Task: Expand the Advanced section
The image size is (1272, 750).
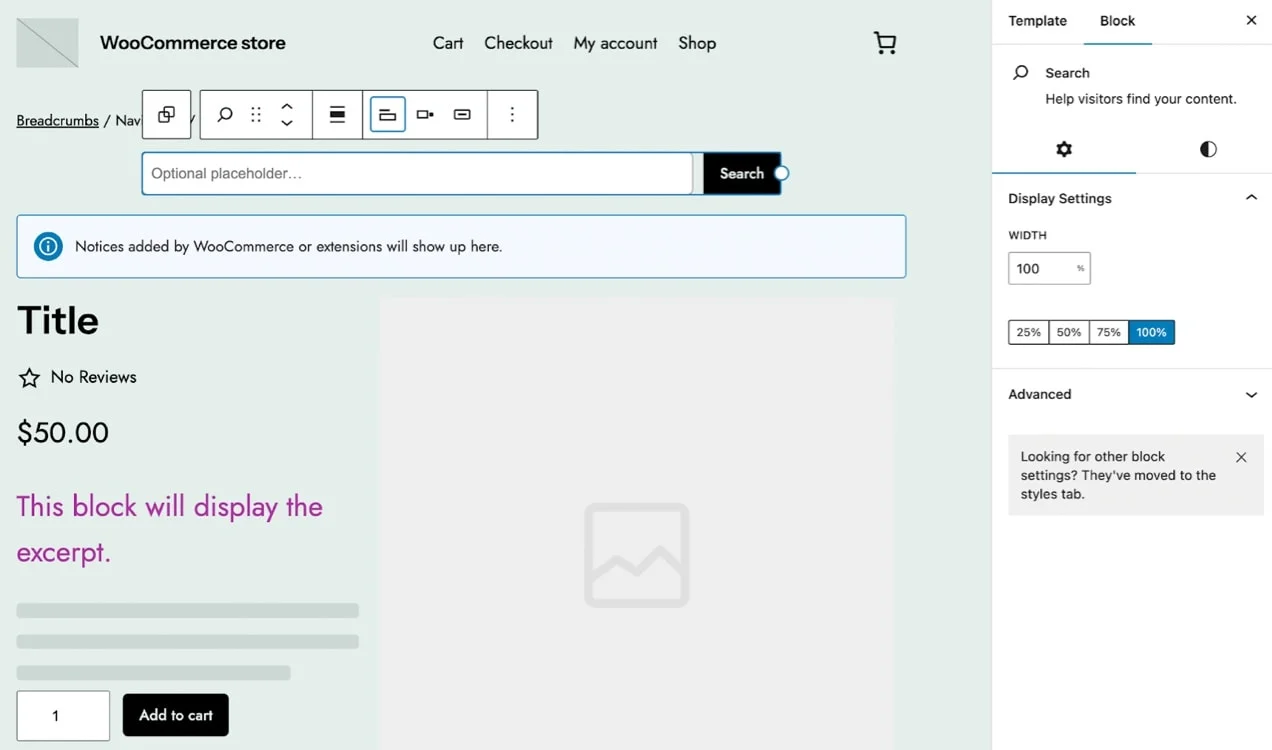Action: [x=1250, y=394]
